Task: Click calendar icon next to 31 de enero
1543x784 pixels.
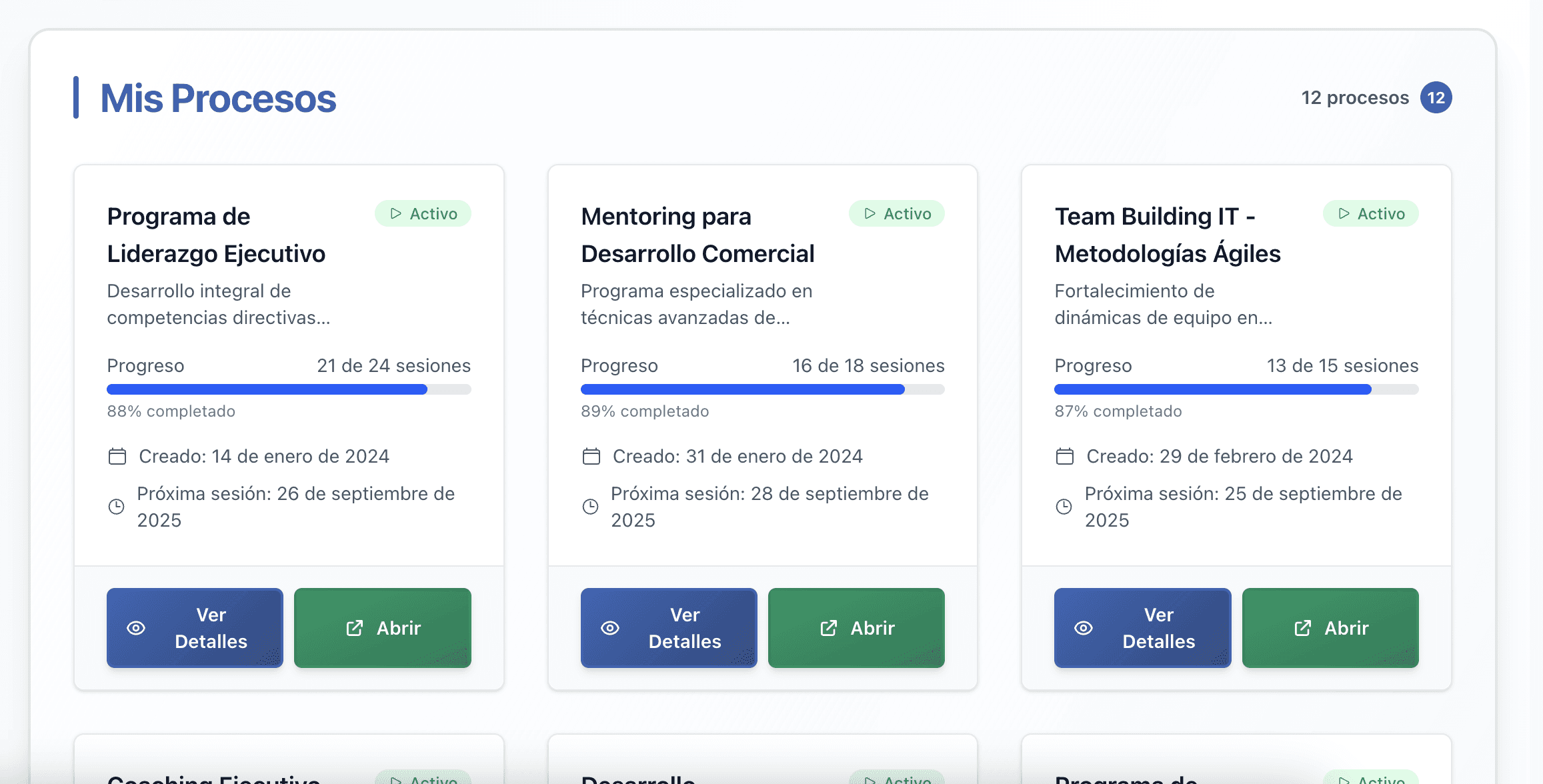Action: (591, 457)
